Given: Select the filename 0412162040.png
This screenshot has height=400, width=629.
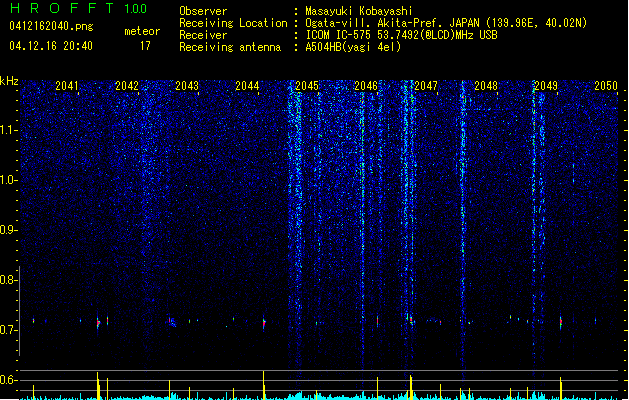Looking at the screenshot, I should tap(51, 26).
